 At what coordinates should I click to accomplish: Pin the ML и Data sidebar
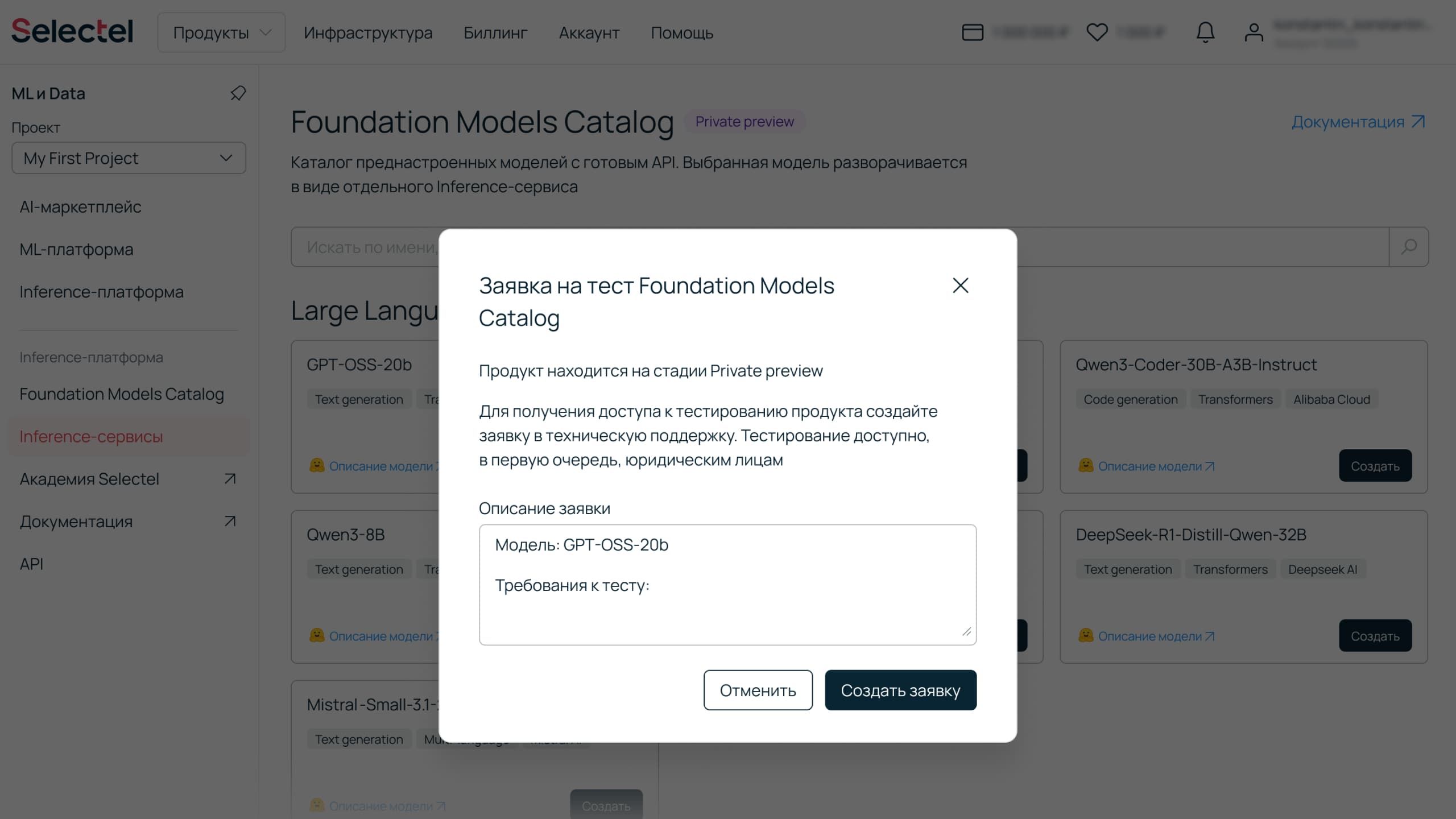[x=238, y=93]
